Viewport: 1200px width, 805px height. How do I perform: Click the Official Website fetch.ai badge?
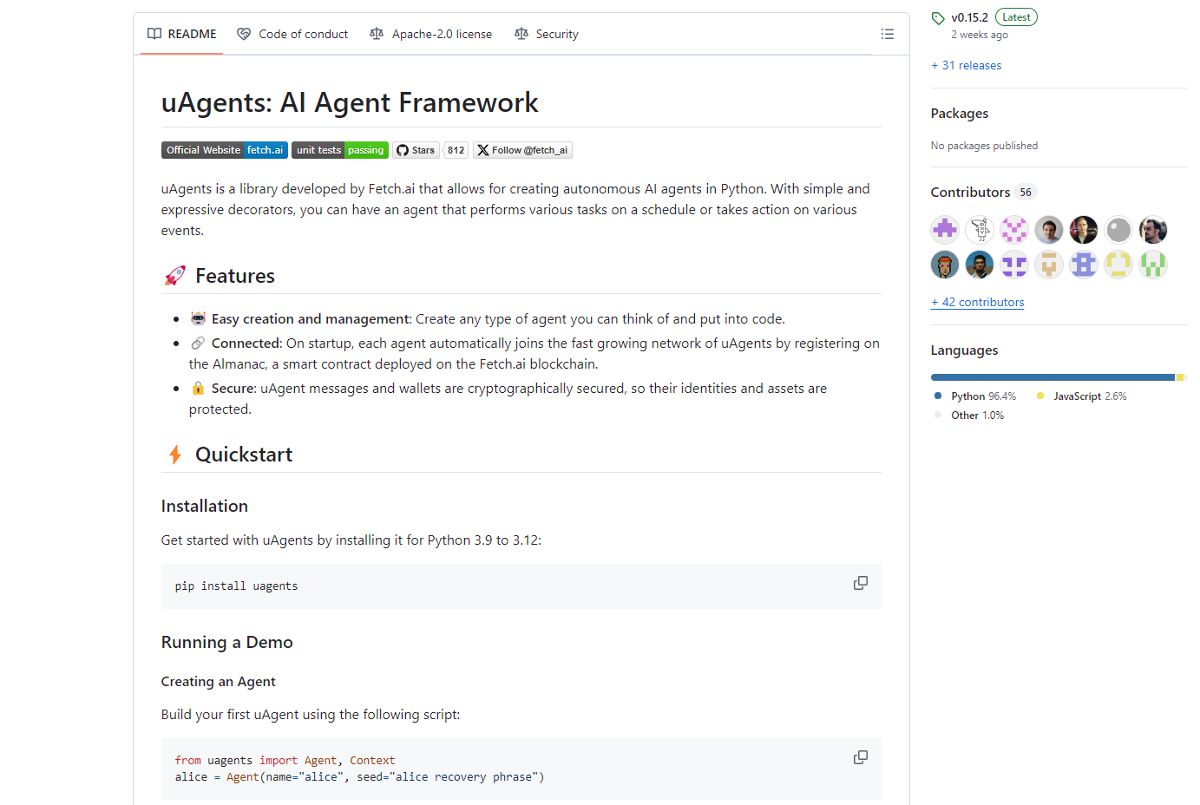click(224, 150)
